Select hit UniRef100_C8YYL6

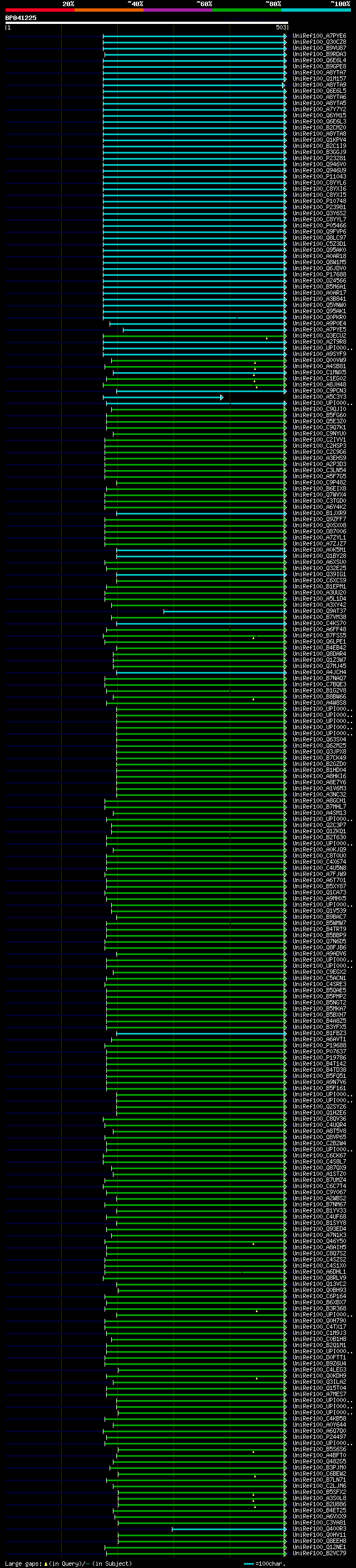coord(319,182)
